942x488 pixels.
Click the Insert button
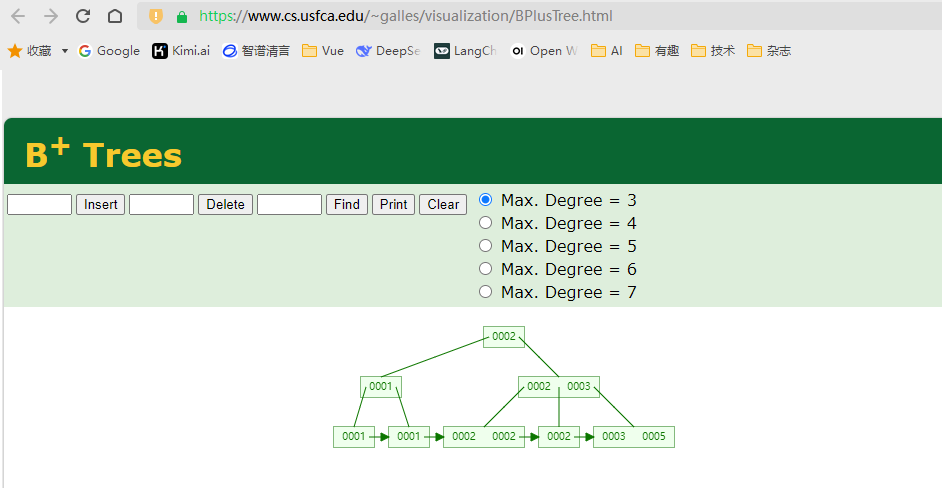[100, 204]
